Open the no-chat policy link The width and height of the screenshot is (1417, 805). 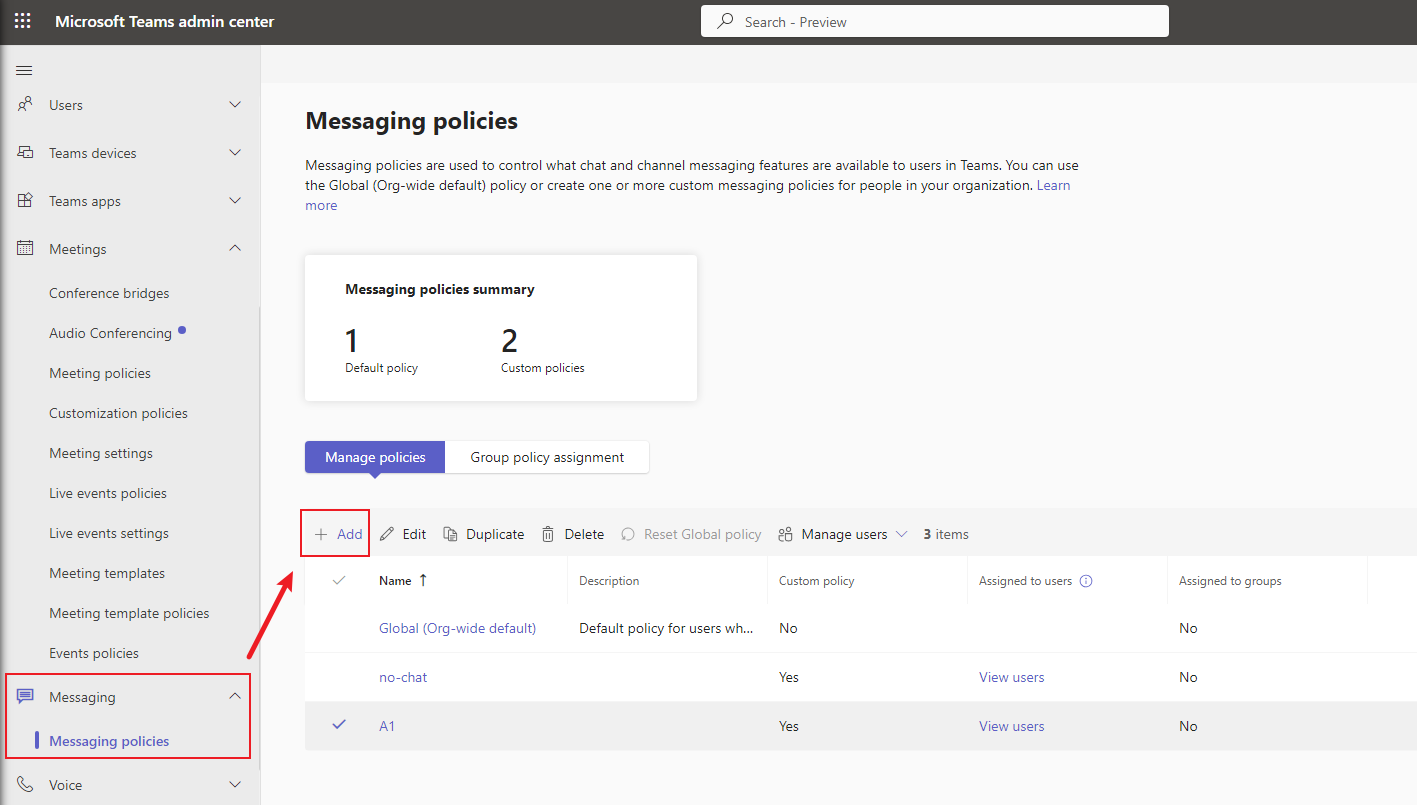coord(403,677)
